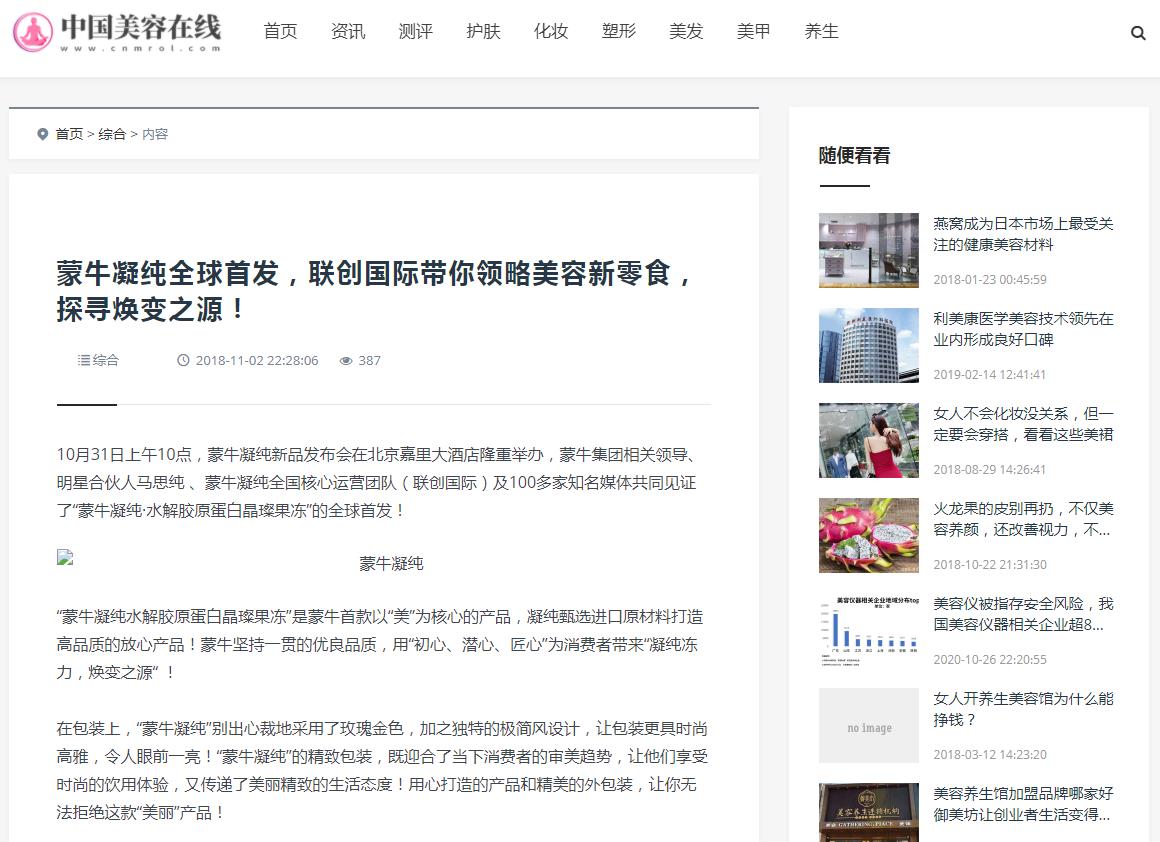Open the 测评 navigation menu item
Image resolution: width=1160 pixels, height=842 pixels.
click(x=416, y=32)
